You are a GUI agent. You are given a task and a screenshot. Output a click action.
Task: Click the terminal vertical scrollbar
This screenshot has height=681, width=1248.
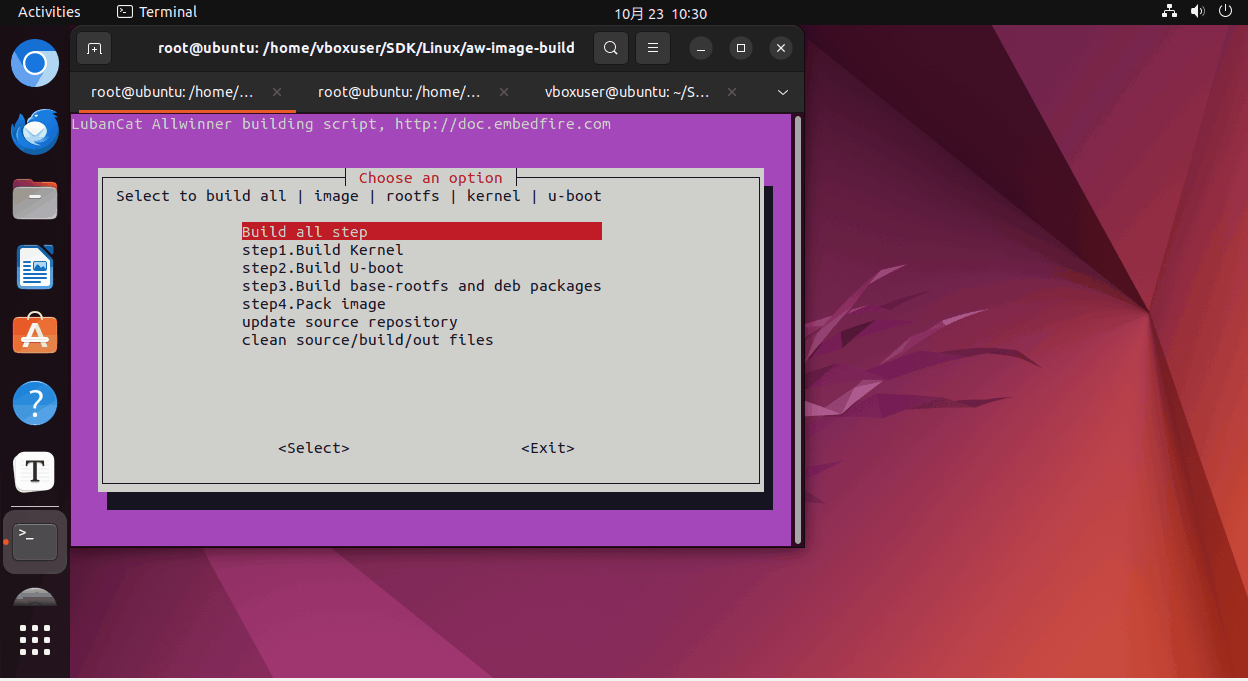tap(797, 330)
